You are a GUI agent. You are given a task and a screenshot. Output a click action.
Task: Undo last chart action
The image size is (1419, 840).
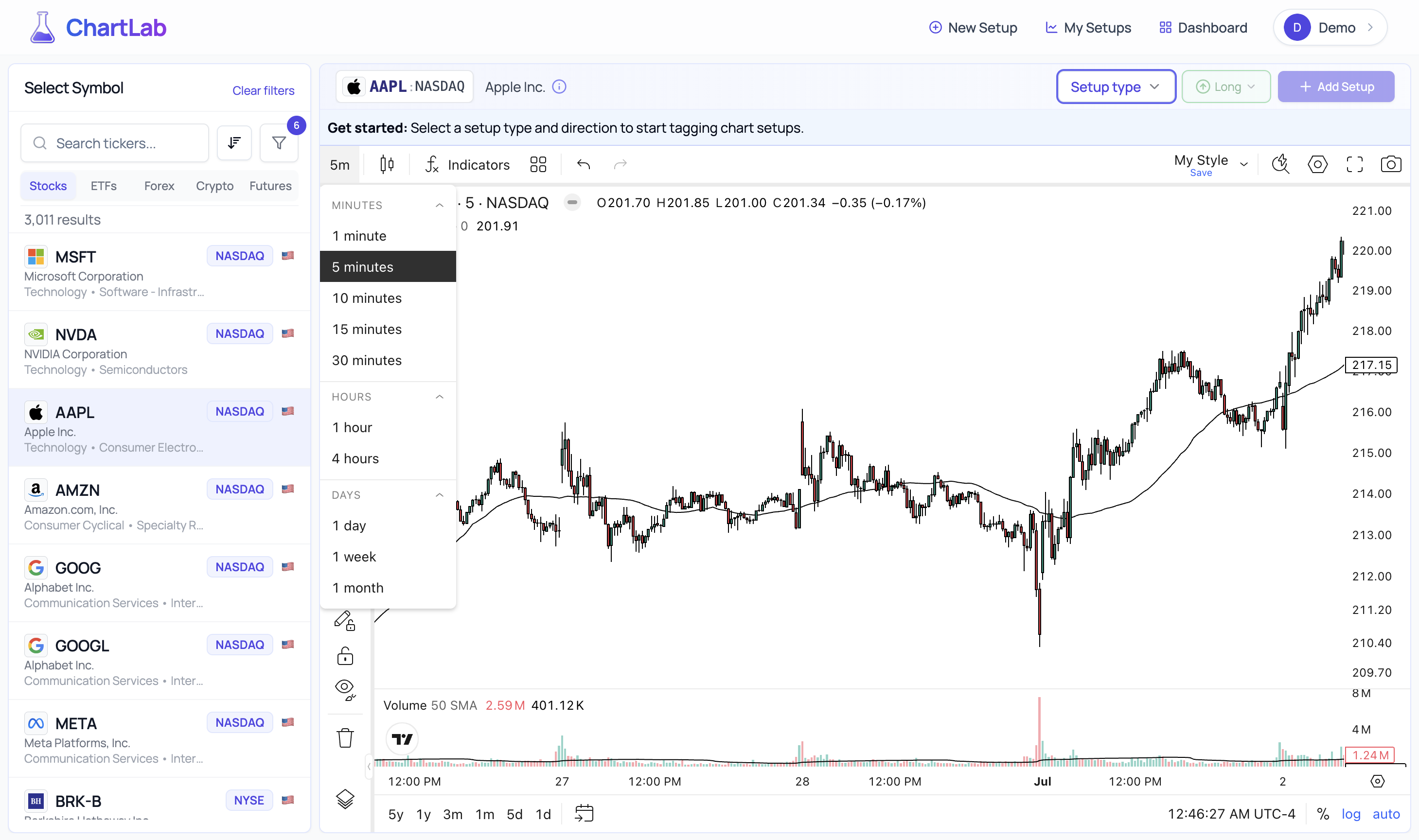pos(583,165)
